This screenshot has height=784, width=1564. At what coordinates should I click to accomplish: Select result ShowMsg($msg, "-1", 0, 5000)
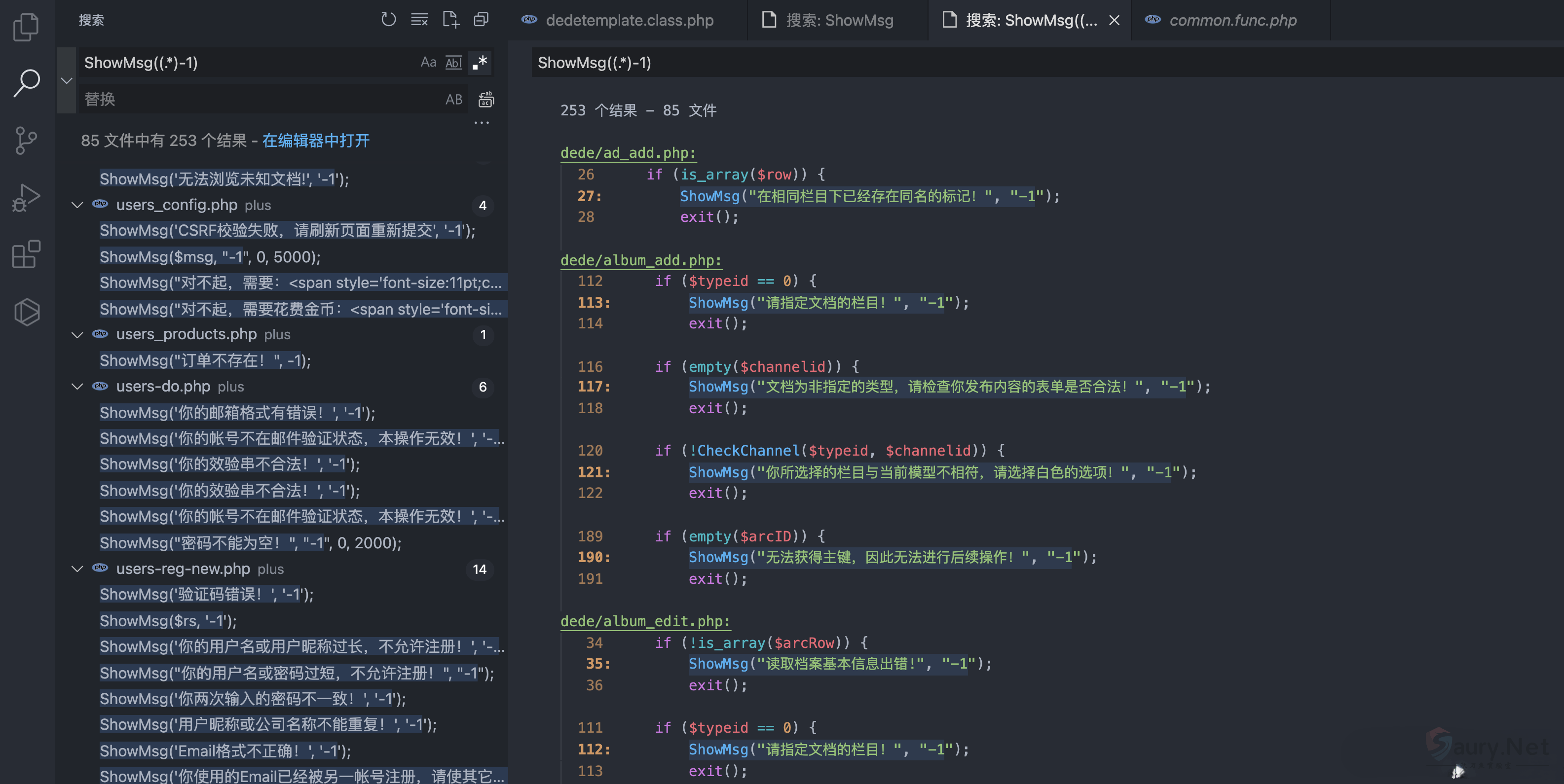coord(210,257)
